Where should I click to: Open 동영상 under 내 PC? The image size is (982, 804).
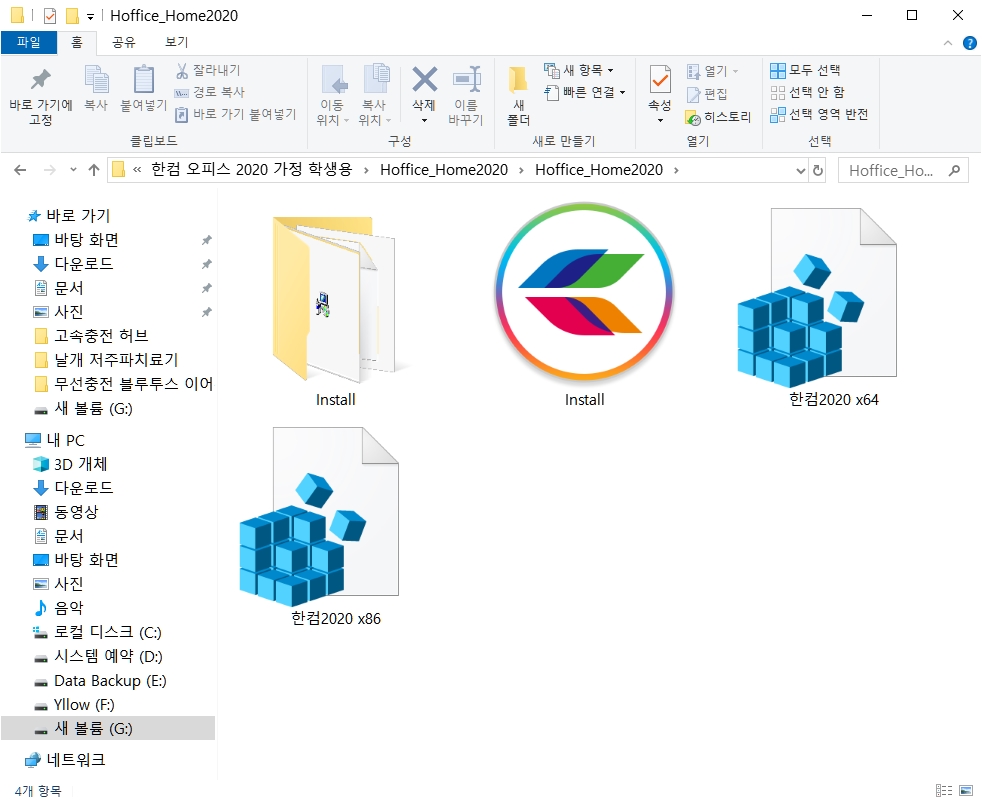point(76,512)
